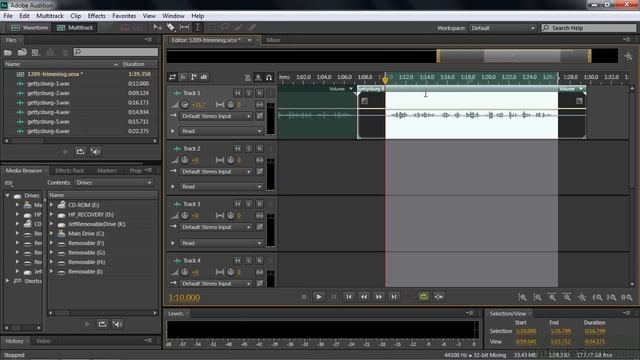
Task: Open the Multitrack menu
Action: 50,16
